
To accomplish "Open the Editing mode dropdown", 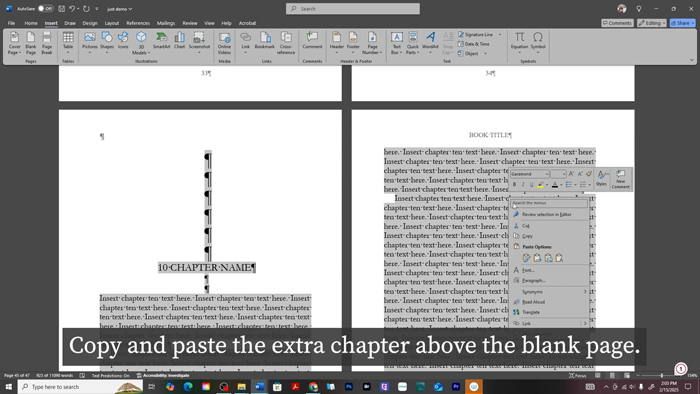I will click(x=652, y=23).
